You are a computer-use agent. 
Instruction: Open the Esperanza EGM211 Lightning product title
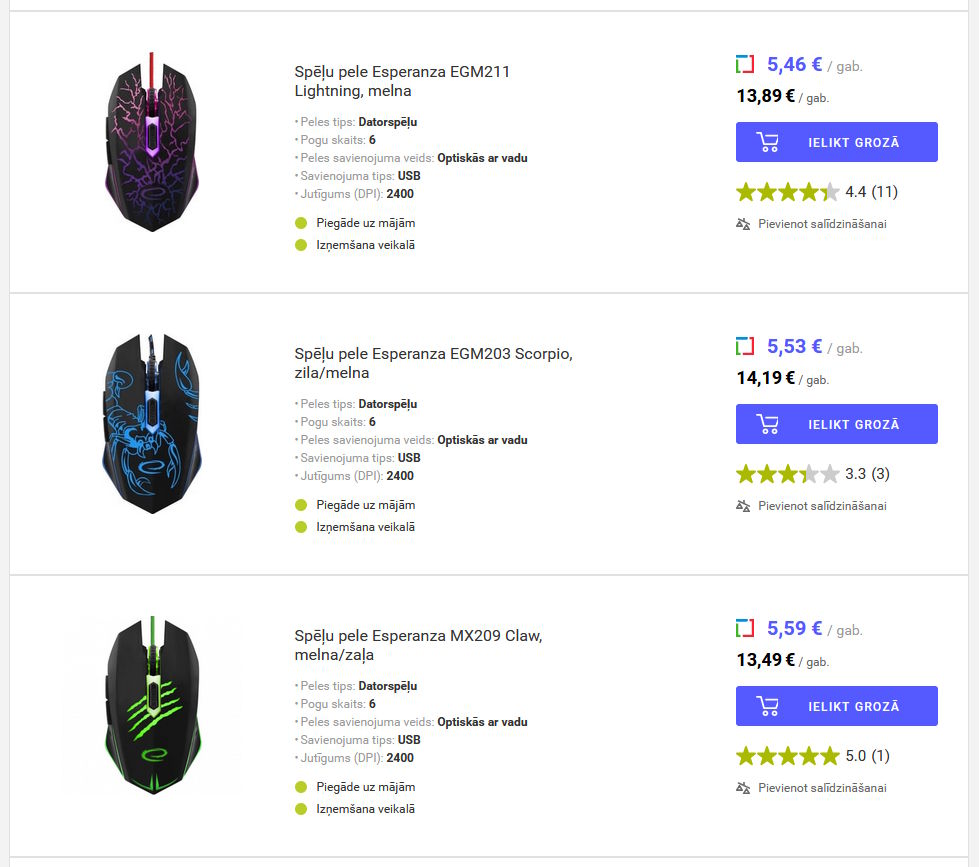coord(402,81)
